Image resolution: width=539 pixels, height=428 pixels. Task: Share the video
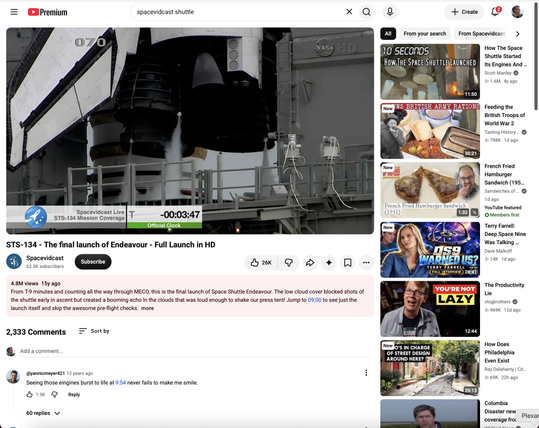click(310, 263)
